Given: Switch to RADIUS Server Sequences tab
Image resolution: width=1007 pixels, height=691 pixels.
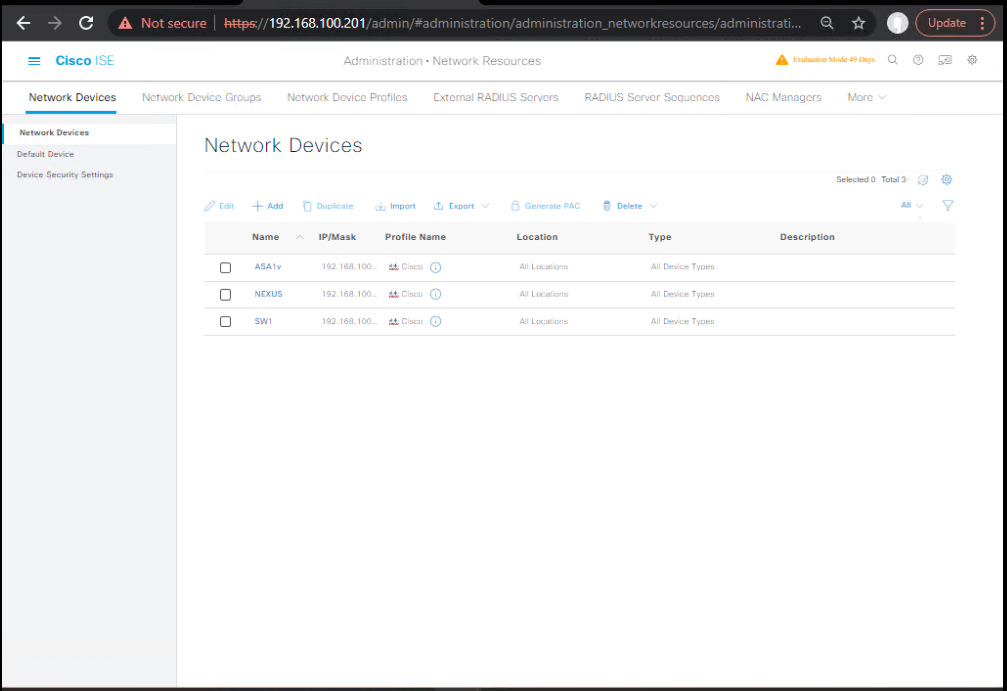Looking at the screenshot, I should pos(652,98).
